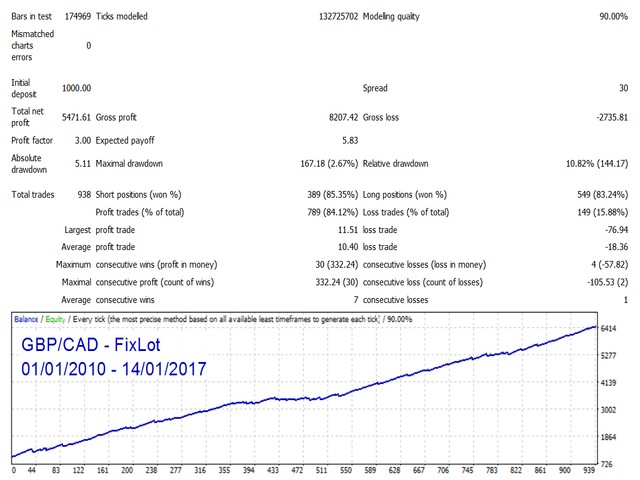Viewport: 640px width, 480px height.
Task: Select the Ticks modelled 132725702 value
Action: point(338,17)
